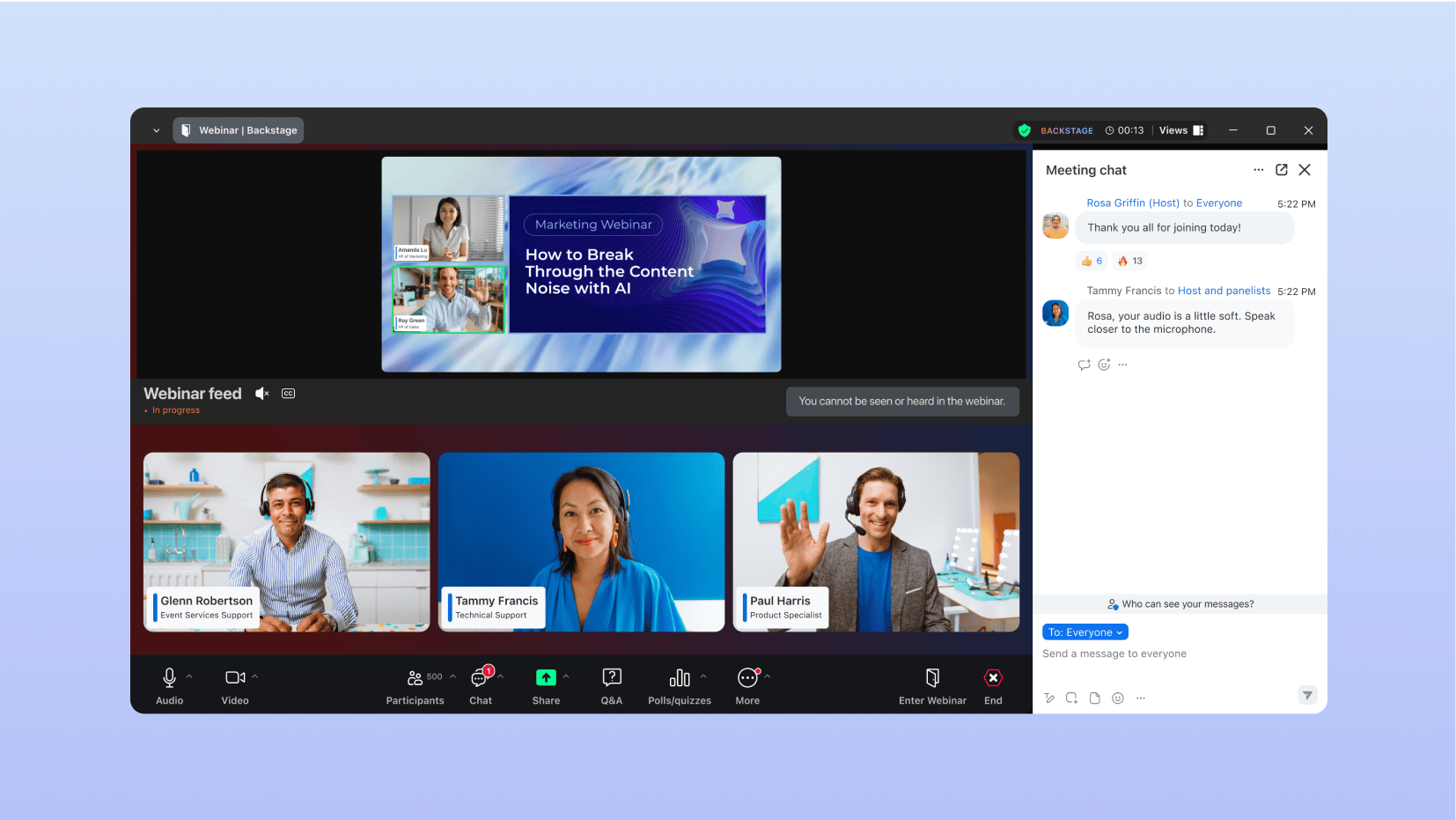Click the Enter Webinar button
Image resolution: width=1456 pixels, height=820 pixels.
[x=932, y=685]
